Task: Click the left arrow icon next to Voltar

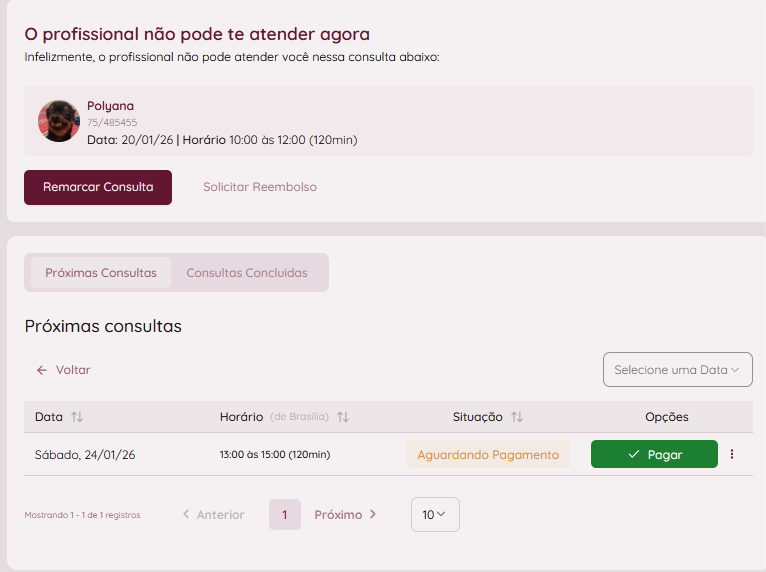Action: pos(42,370)
